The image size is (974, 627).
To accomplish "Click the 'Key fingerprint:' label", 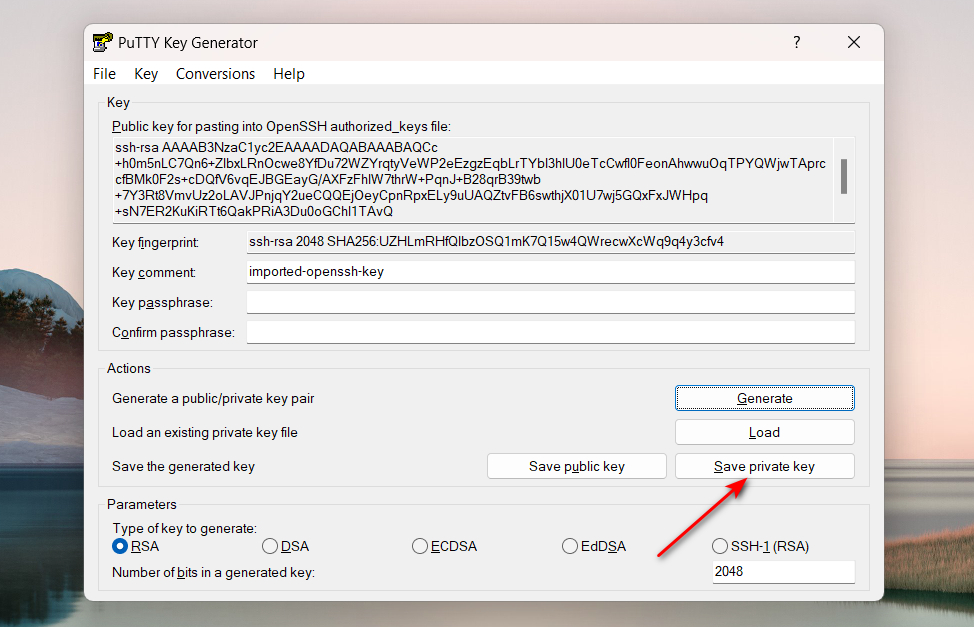I will click(155, 242).
